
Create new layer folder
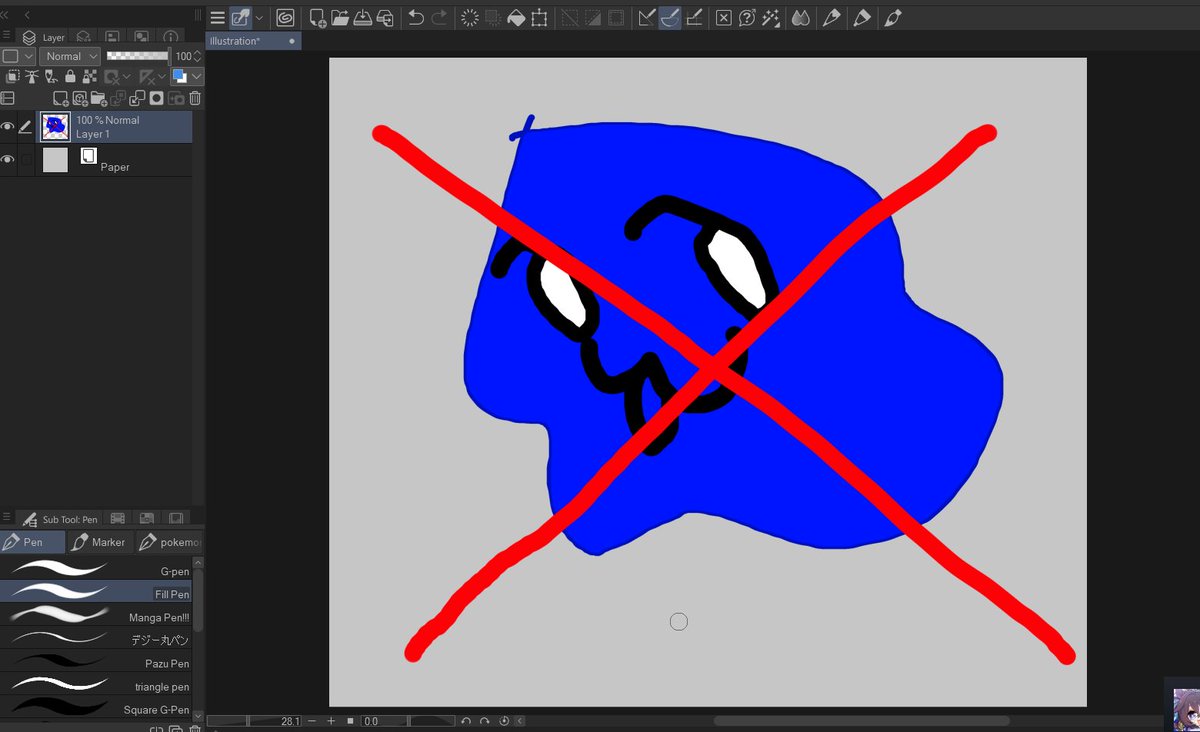[x=99, y=98]
